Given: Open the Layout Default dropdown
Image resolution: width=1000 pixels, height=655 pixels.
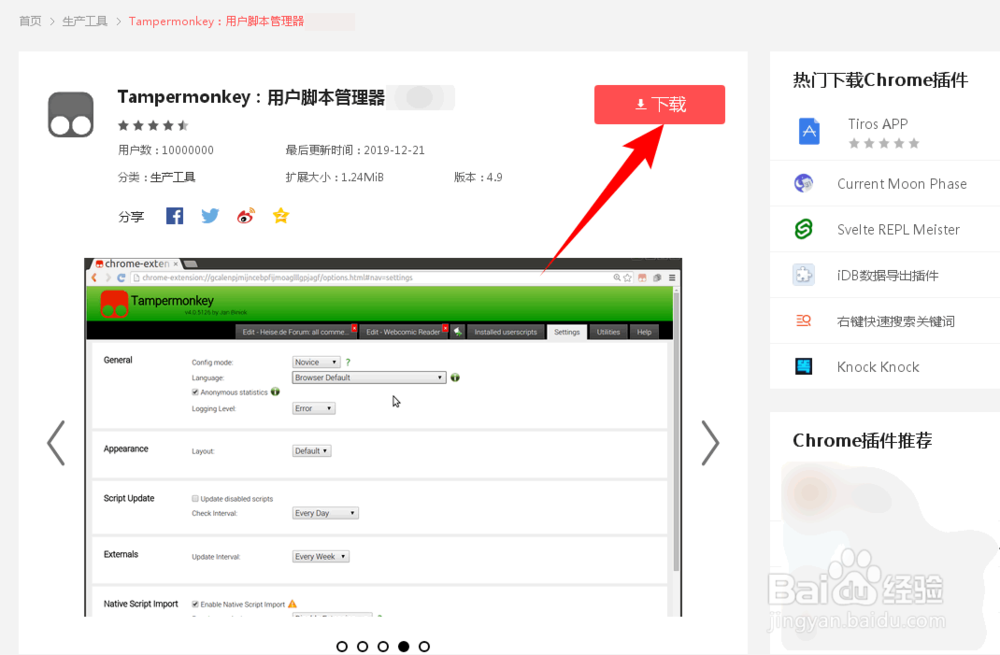Looking at the screenshot, I should (311, 451).
